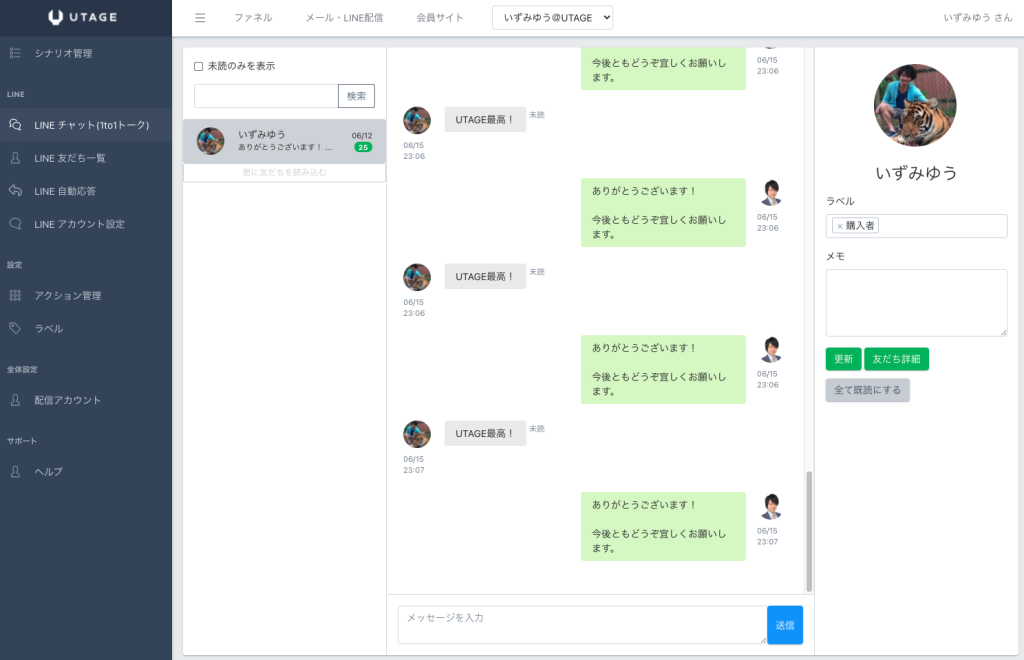Viewport: 1024px width, 660px height.
Task: Click the hamburger menu icon in top bar
Action: click(200, 18)
